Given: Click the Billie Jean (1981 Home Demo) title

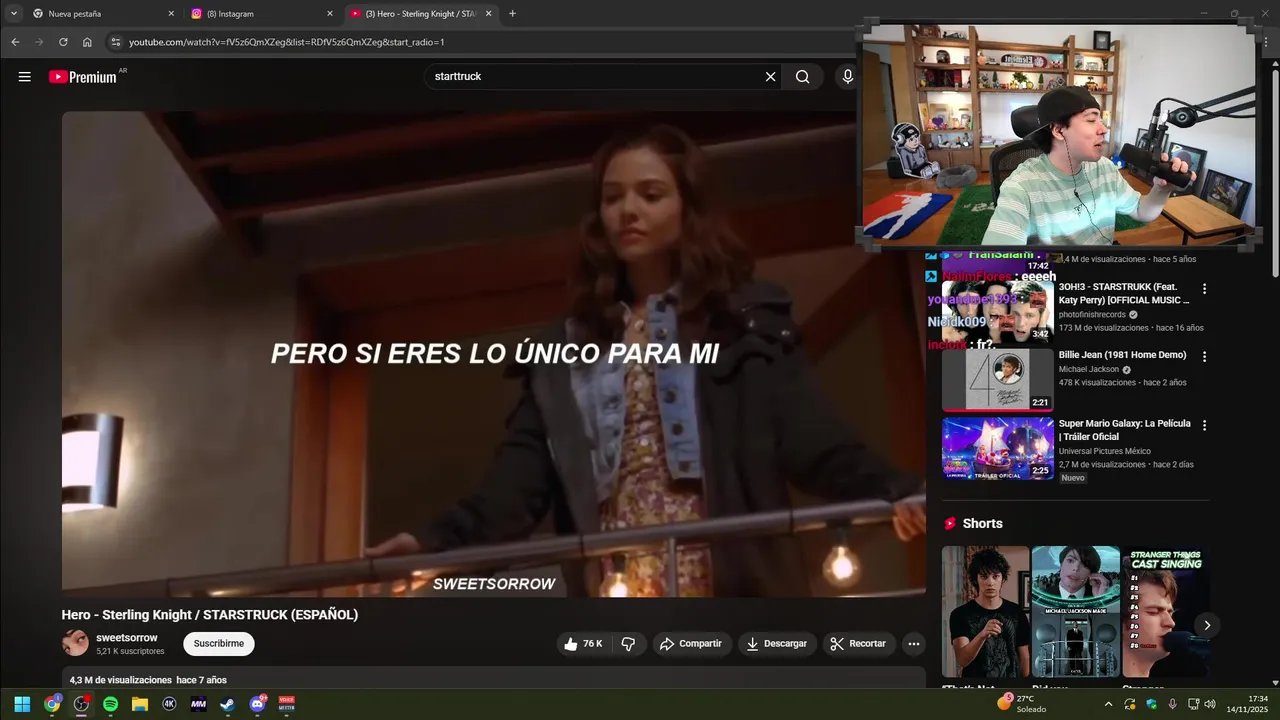Looking at the screenshot, I should click(1122, 355).
